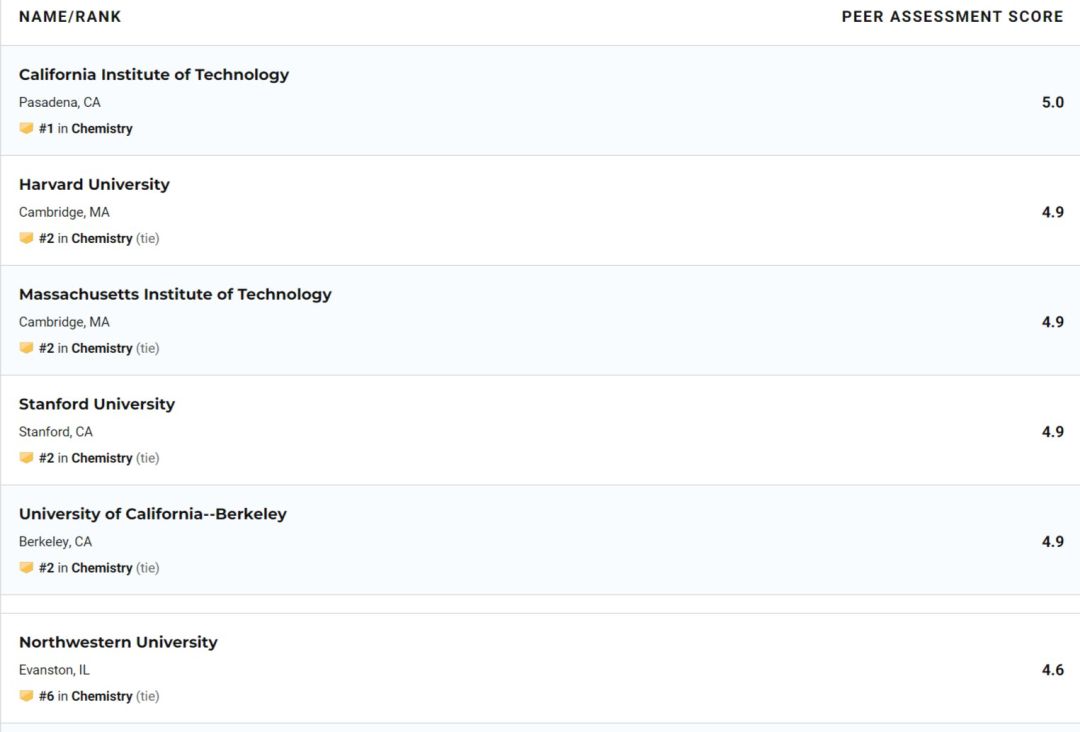Click the badge icon in the Stanford University row
Image resolution: width=1080 pixels, height=732 pixels.
[26, 458]
